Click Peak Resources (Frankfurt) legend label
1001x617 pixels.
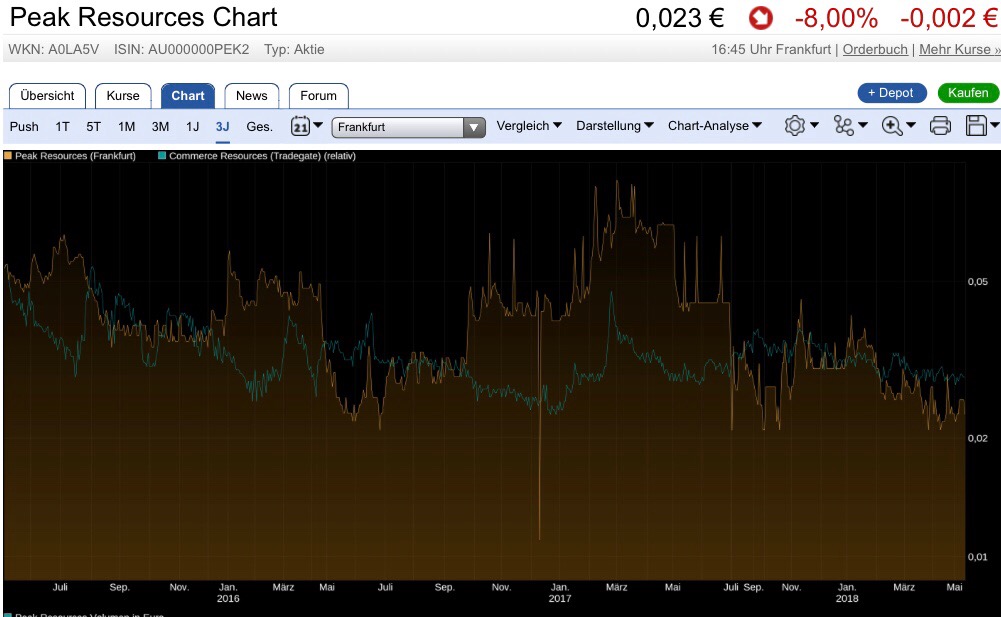(x=75, y=155)
